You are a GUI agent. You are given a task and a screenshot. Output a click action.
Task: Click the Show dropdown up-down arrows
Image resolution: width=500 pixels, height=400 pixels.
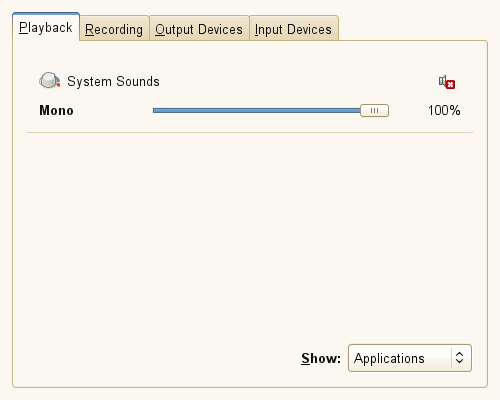[459, 358]
